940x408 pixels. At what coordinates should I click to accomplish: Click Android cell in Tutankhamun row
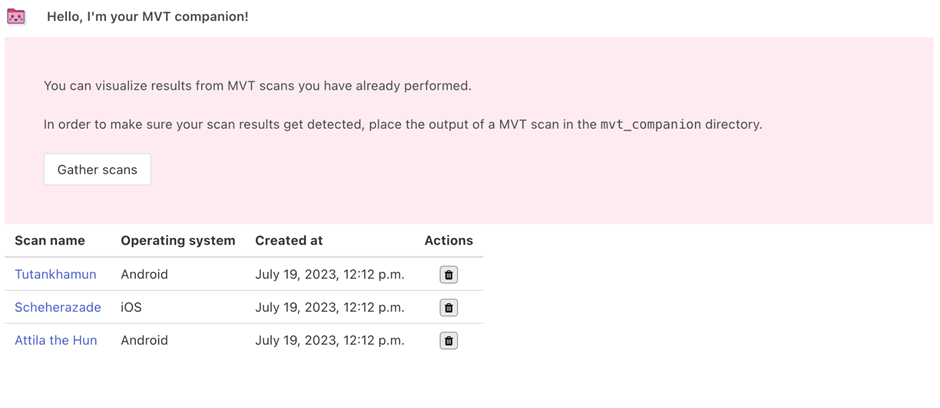click(x=144, y=274)
